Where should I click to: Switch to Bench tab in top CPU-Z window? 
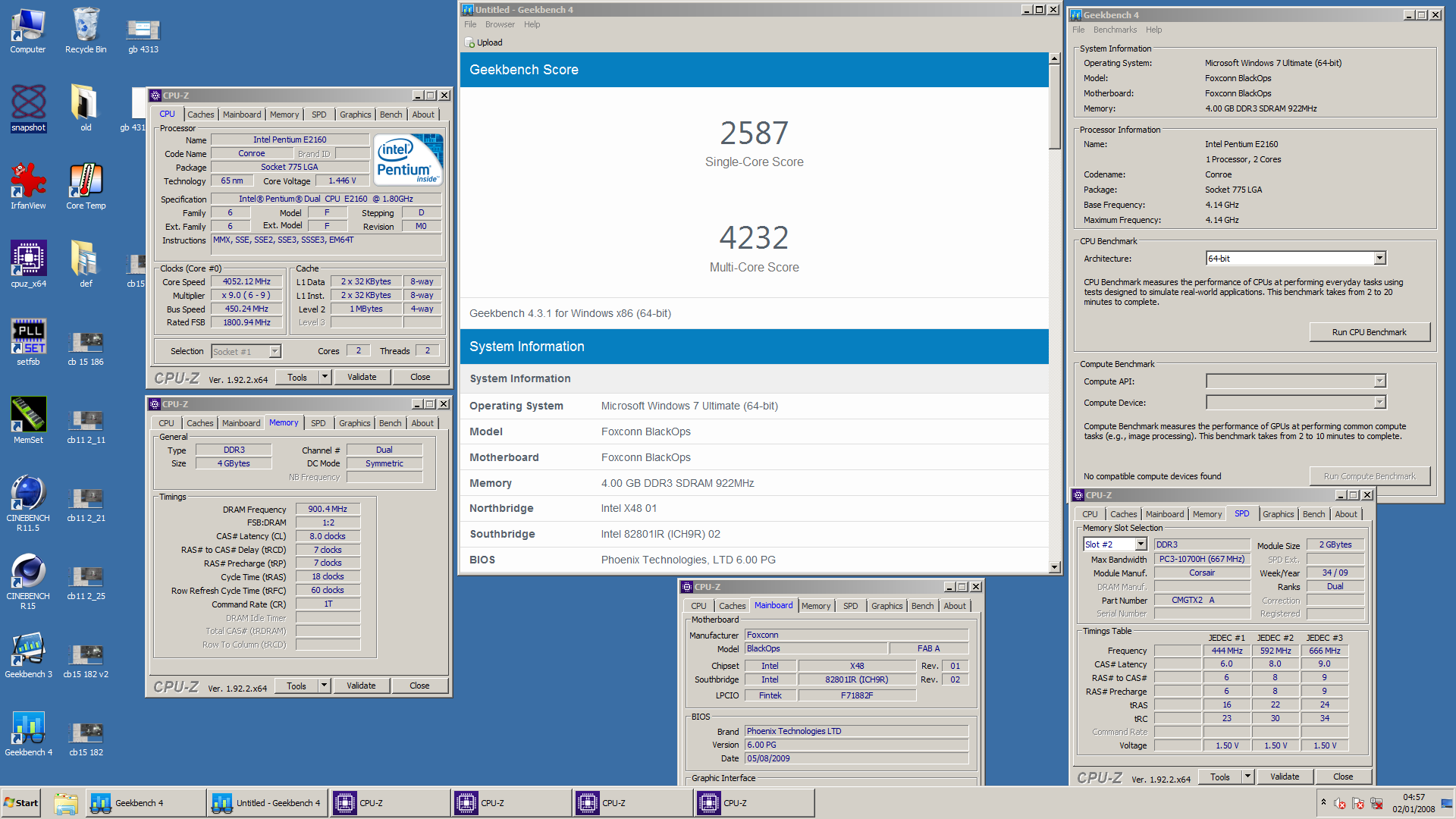point(391,115)
